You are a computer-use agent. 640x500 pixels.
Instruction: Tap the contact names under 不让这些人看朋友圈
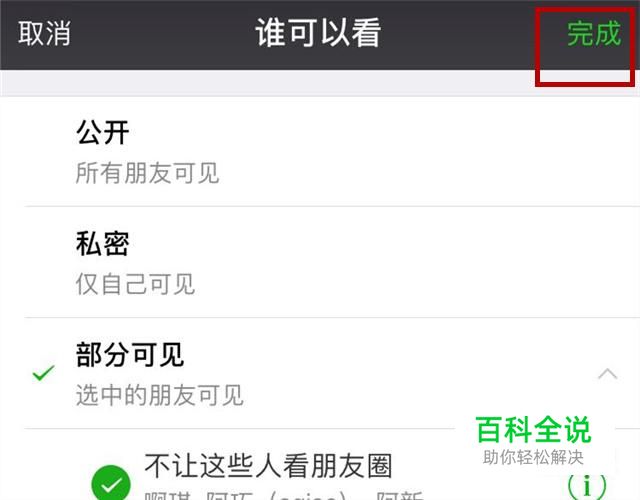coord(284,495)
